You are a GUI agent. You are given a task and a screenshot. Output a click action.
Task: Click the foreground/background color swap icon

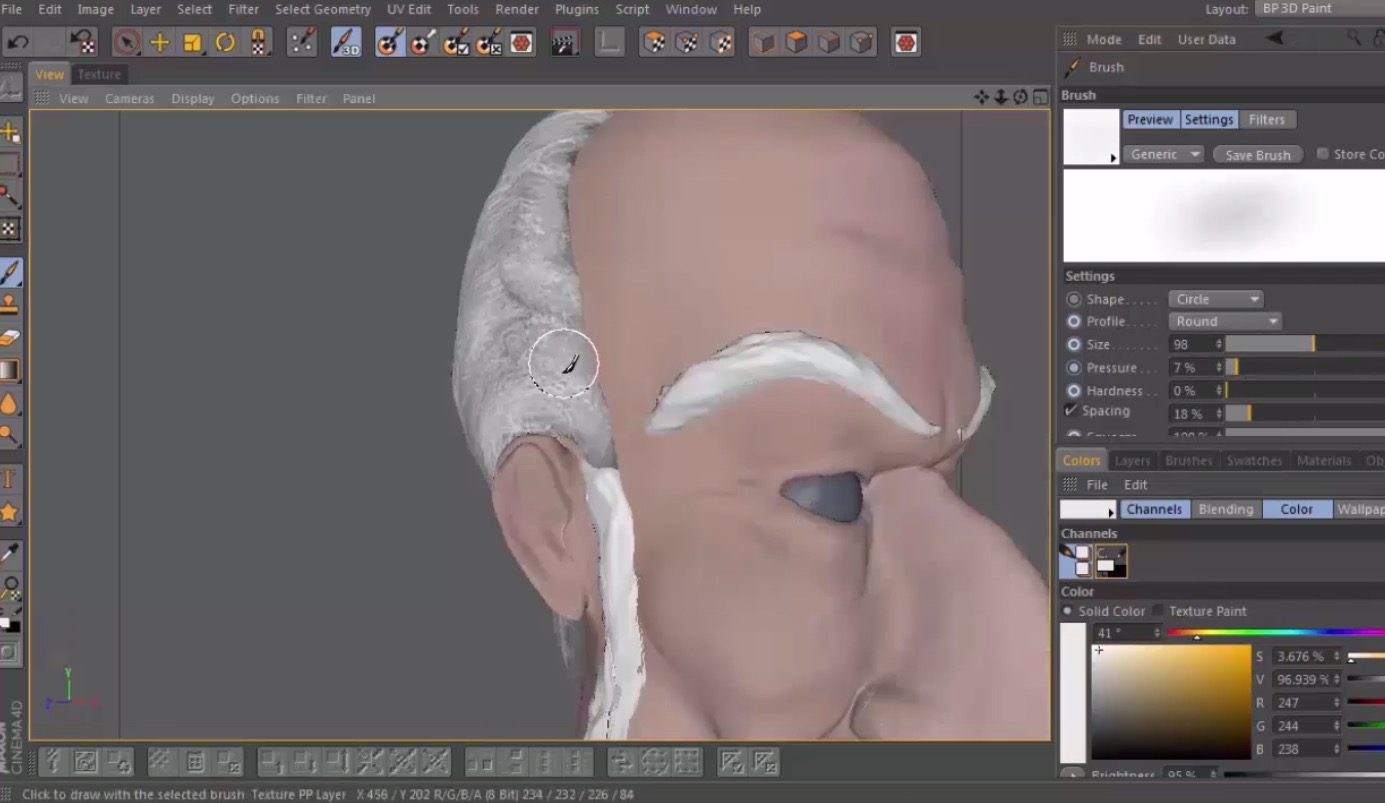tap(10, 621)
